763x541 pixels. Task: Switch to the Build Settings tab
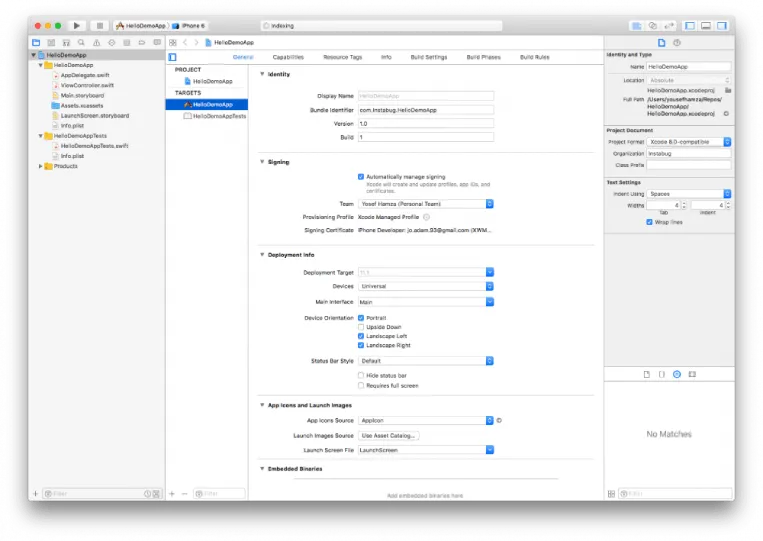429,57
